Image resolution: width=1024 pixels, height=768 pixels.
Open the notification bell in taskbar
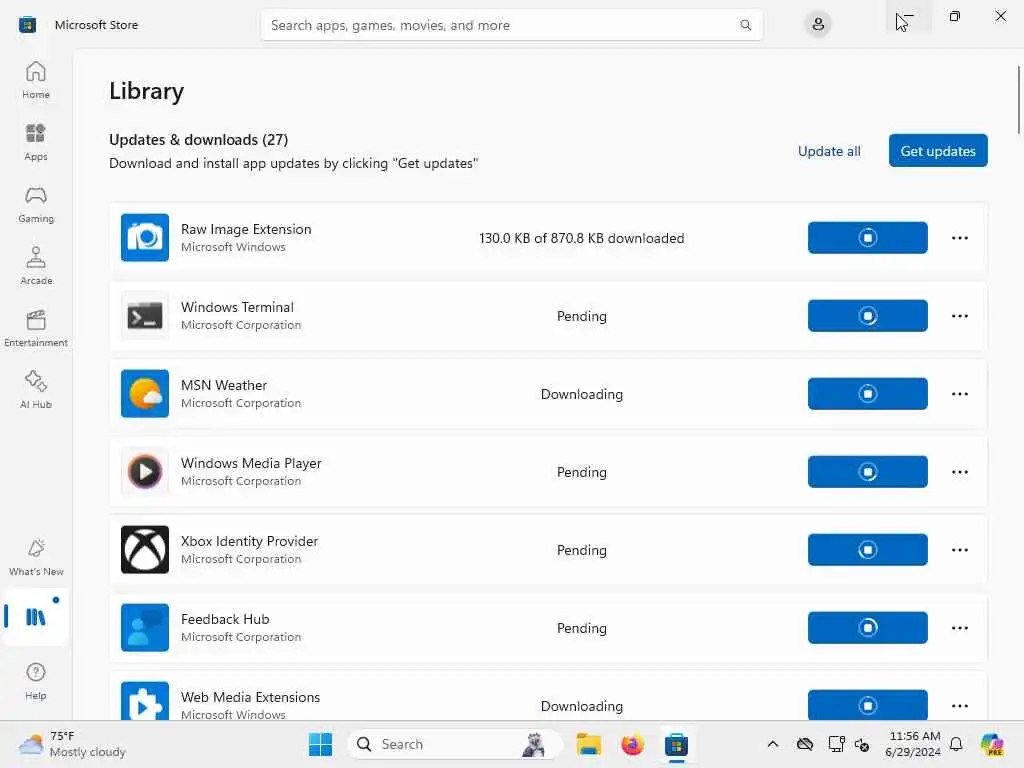tap(956, 744)
